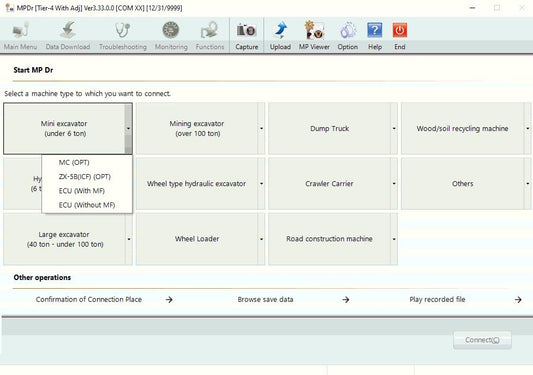Open the Capture camera tool
The height and width of the screenshot is (375, 533).
(x=246, y=31)
